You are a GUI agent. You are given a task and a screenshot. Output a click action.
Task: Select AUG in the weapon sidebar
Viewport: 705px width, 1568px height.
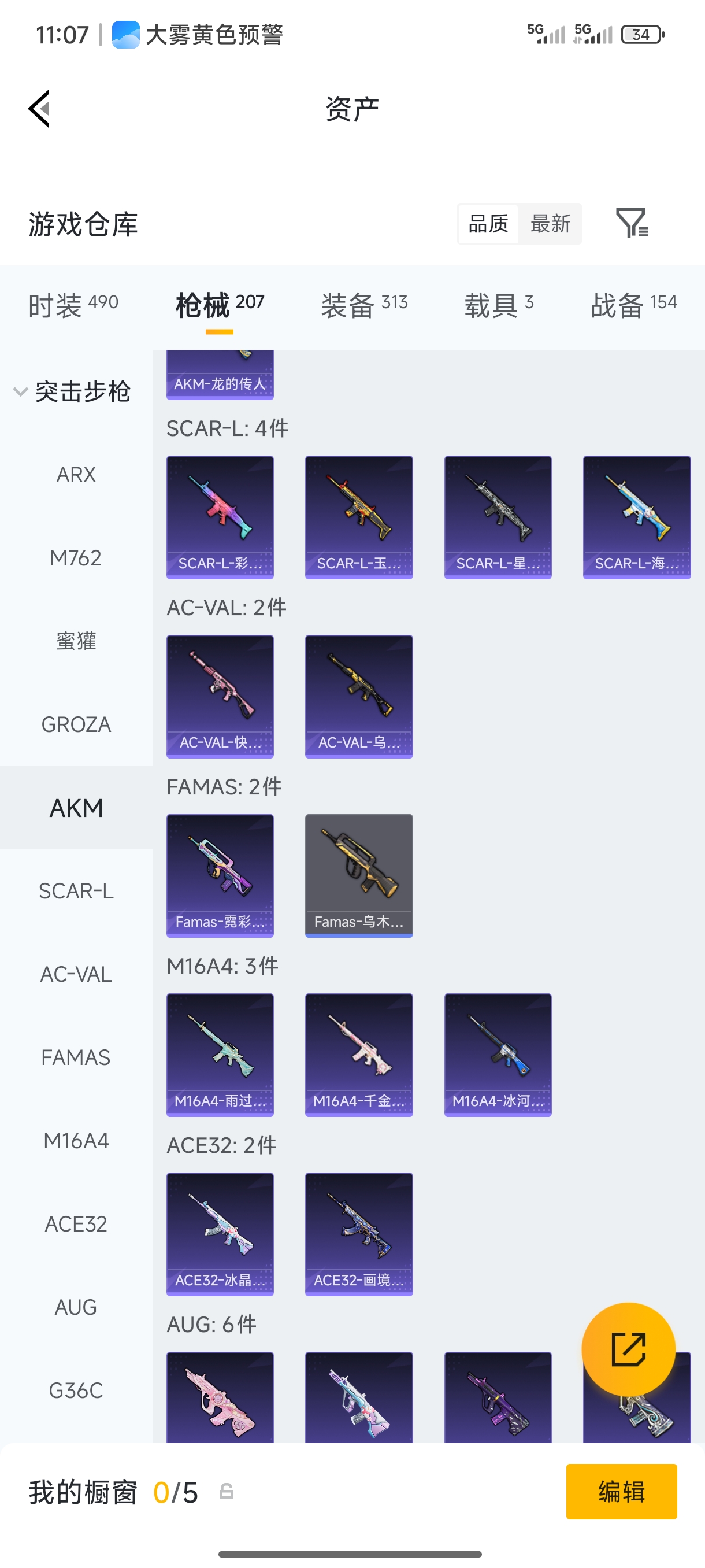point(76,1307)
